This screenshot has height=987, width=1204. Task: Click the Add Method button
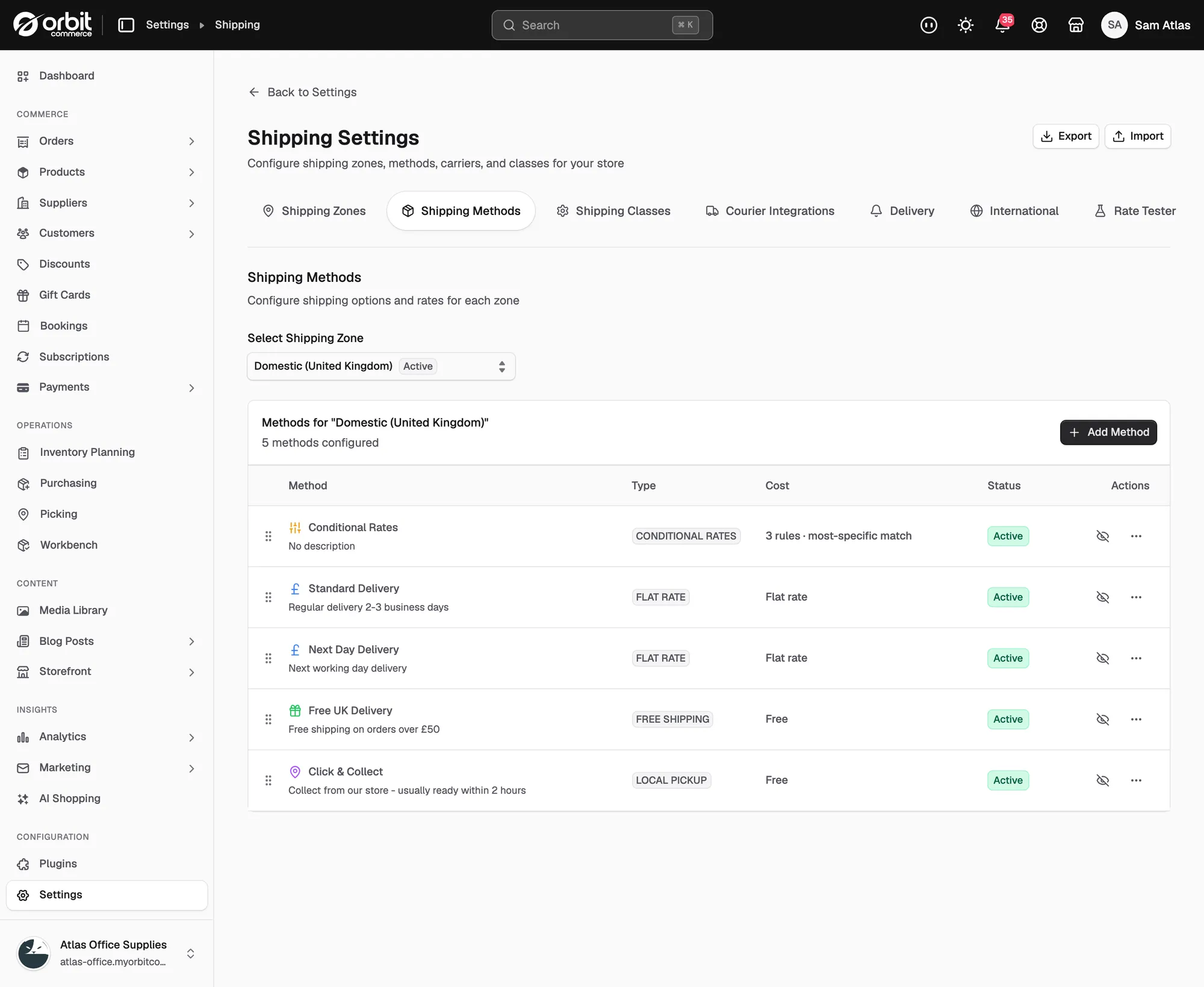[1108, 432]
